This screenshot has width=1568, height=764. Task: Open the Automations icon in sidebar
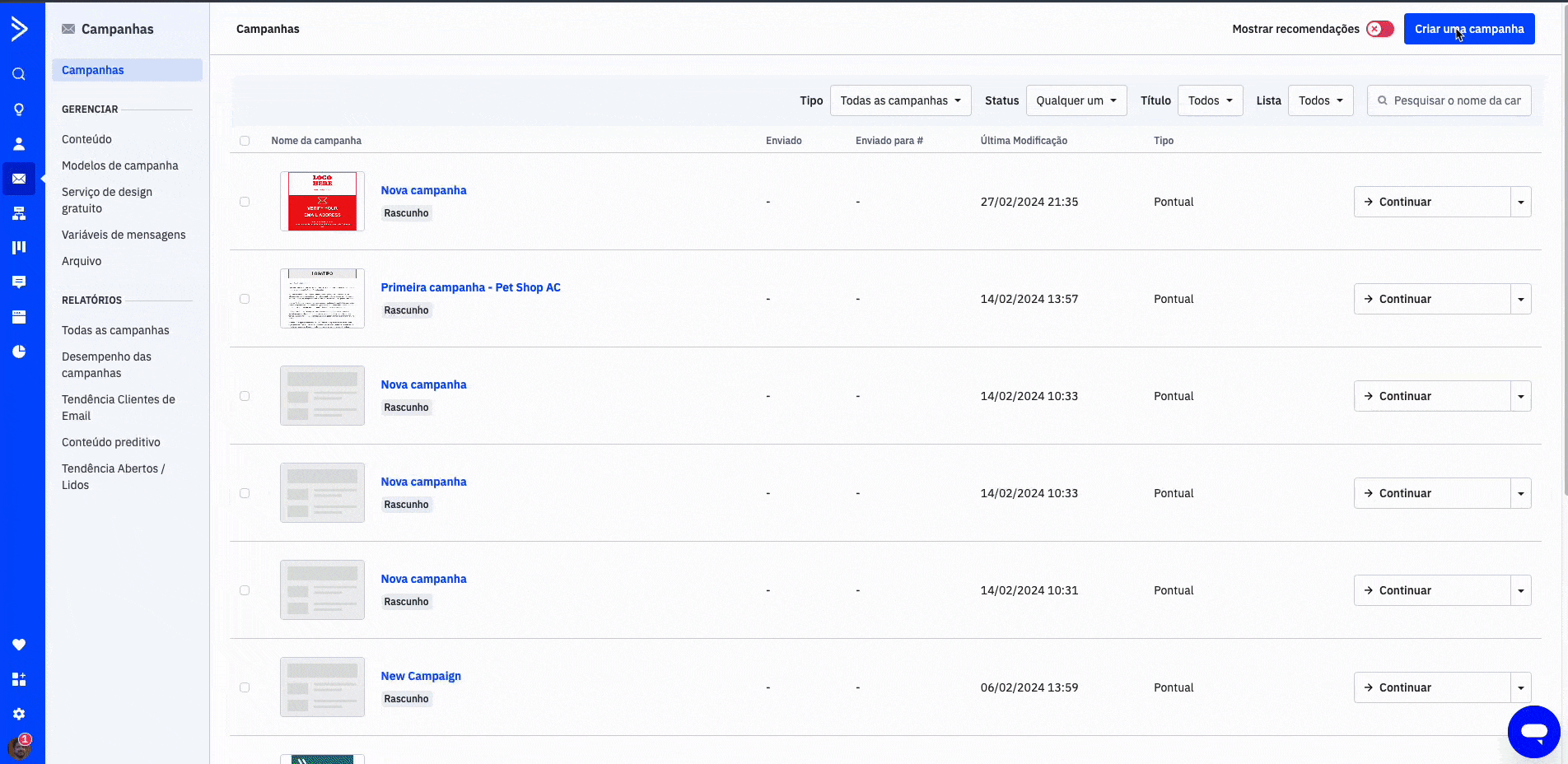pyautogui.click(x=18, y=214)
